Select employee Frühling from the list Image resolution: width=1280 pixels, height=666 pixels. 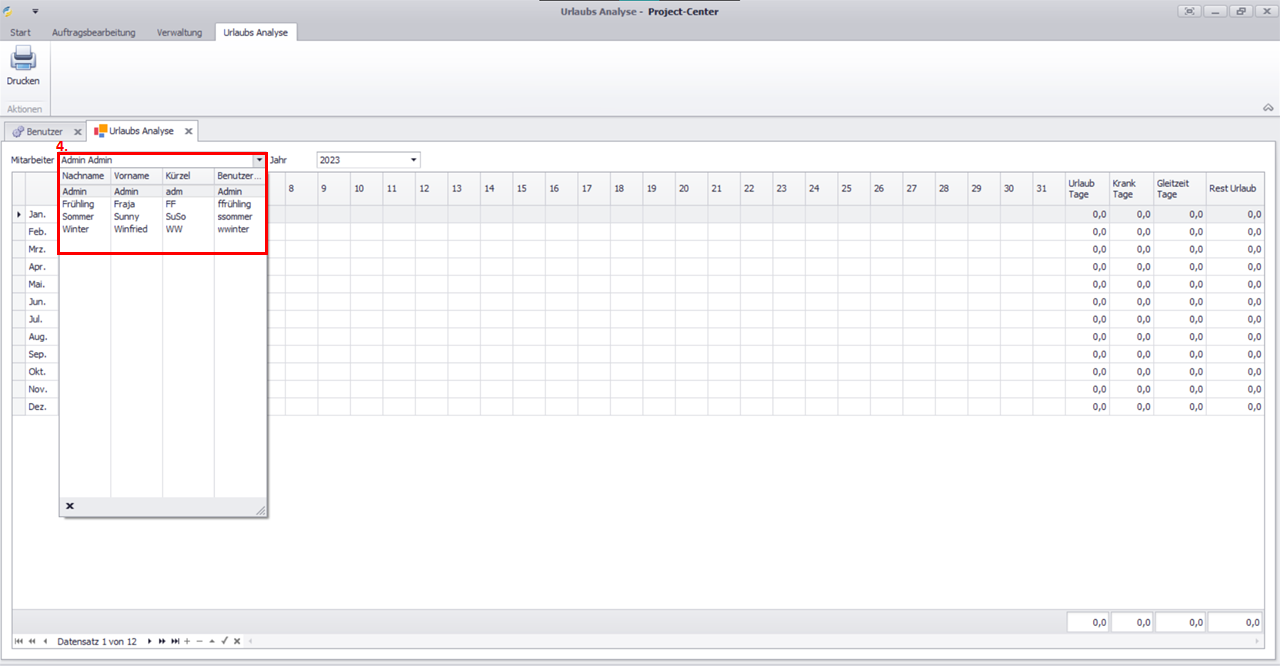(78, 204)
